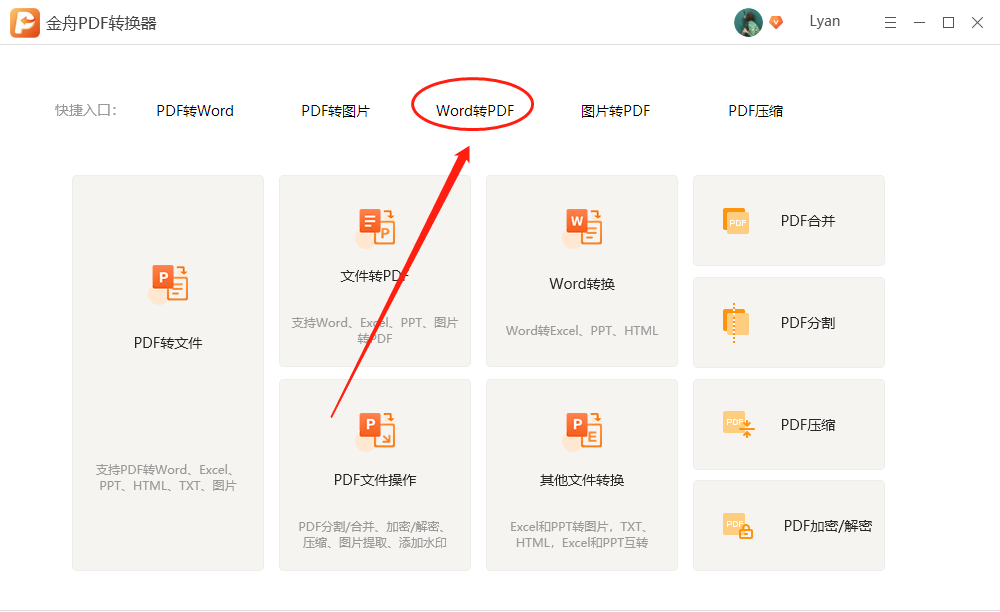The height and width of the screenshot is (612, 1000).
Task: Click the PDF分割 label
Action: click(x=808, y=323)
